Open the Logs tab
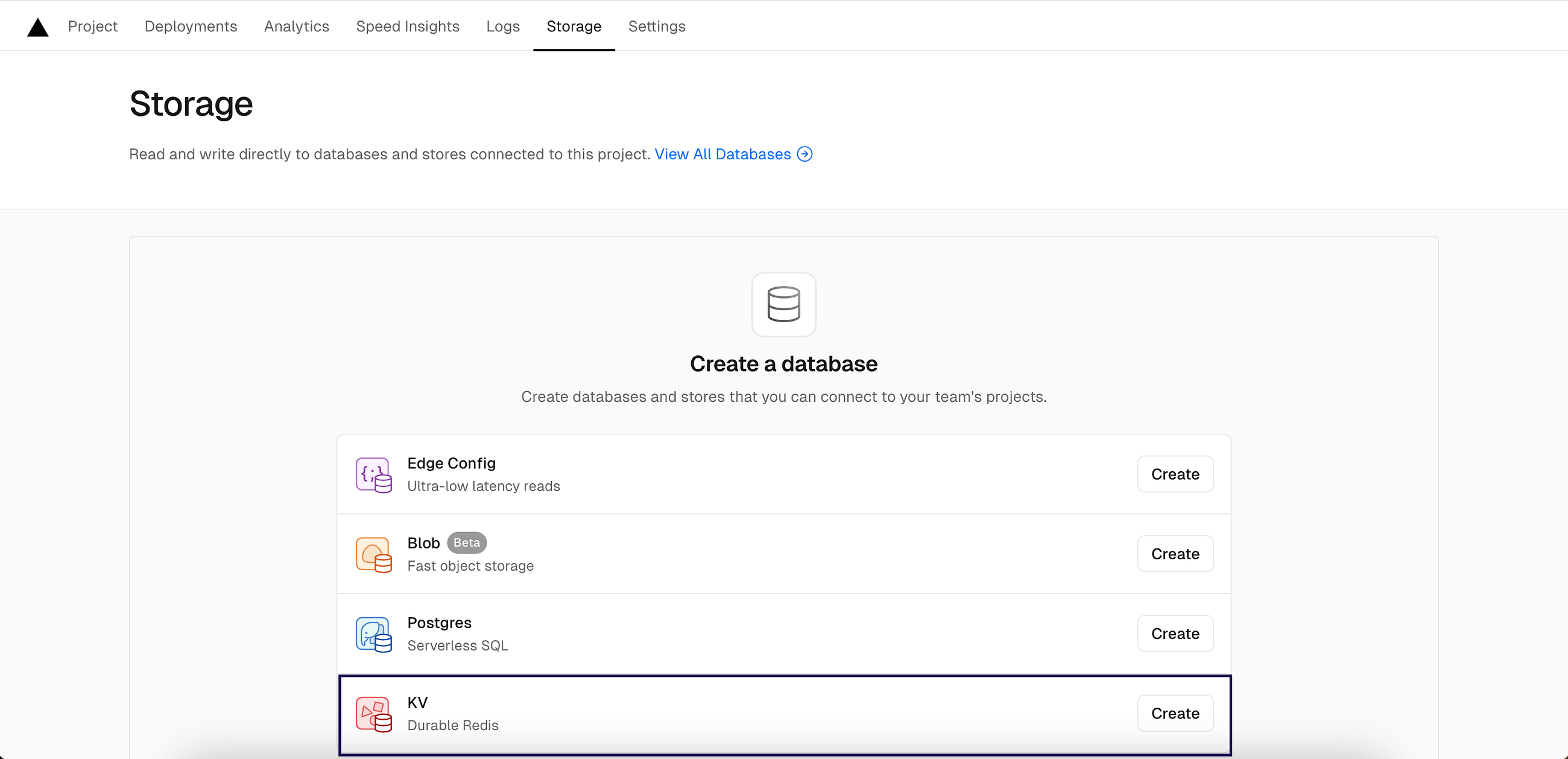This screenshot has height=759, width=1568. (x=503, y=26)
